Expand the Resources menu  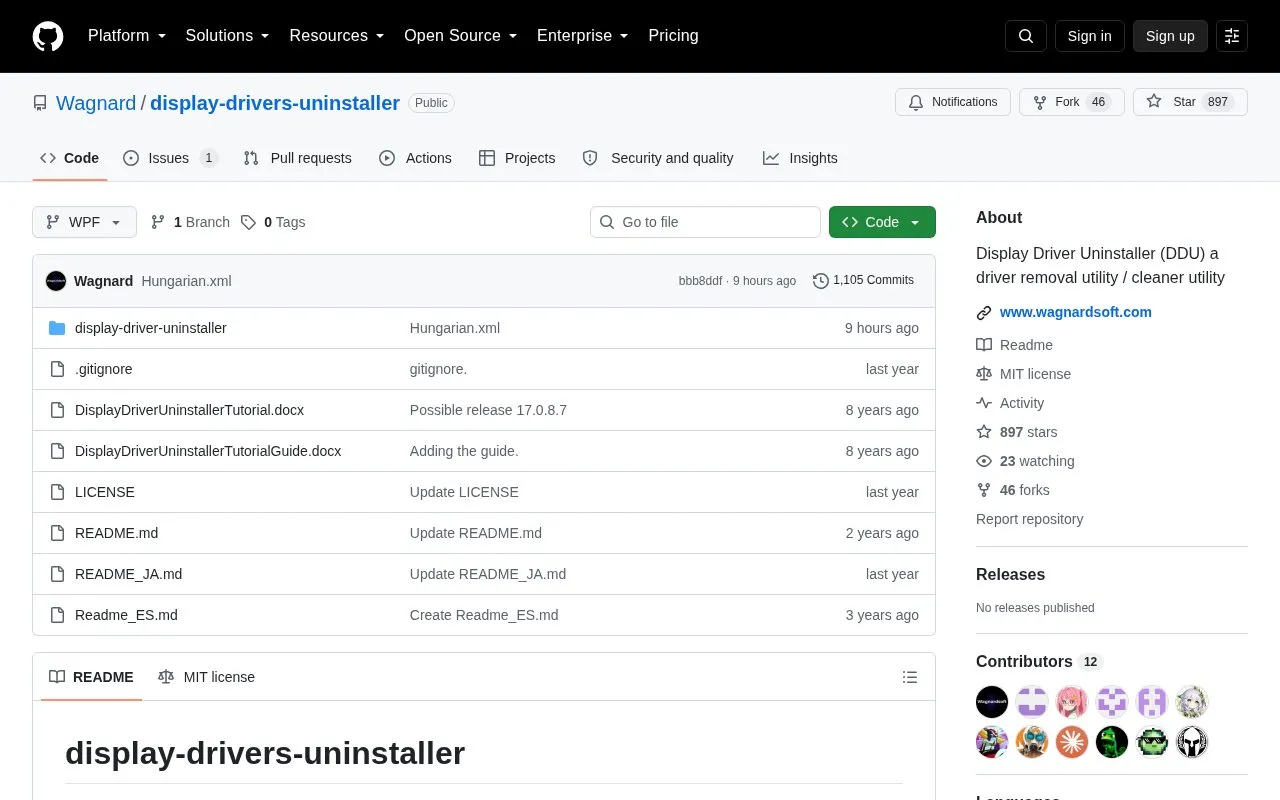coord(337,36)
